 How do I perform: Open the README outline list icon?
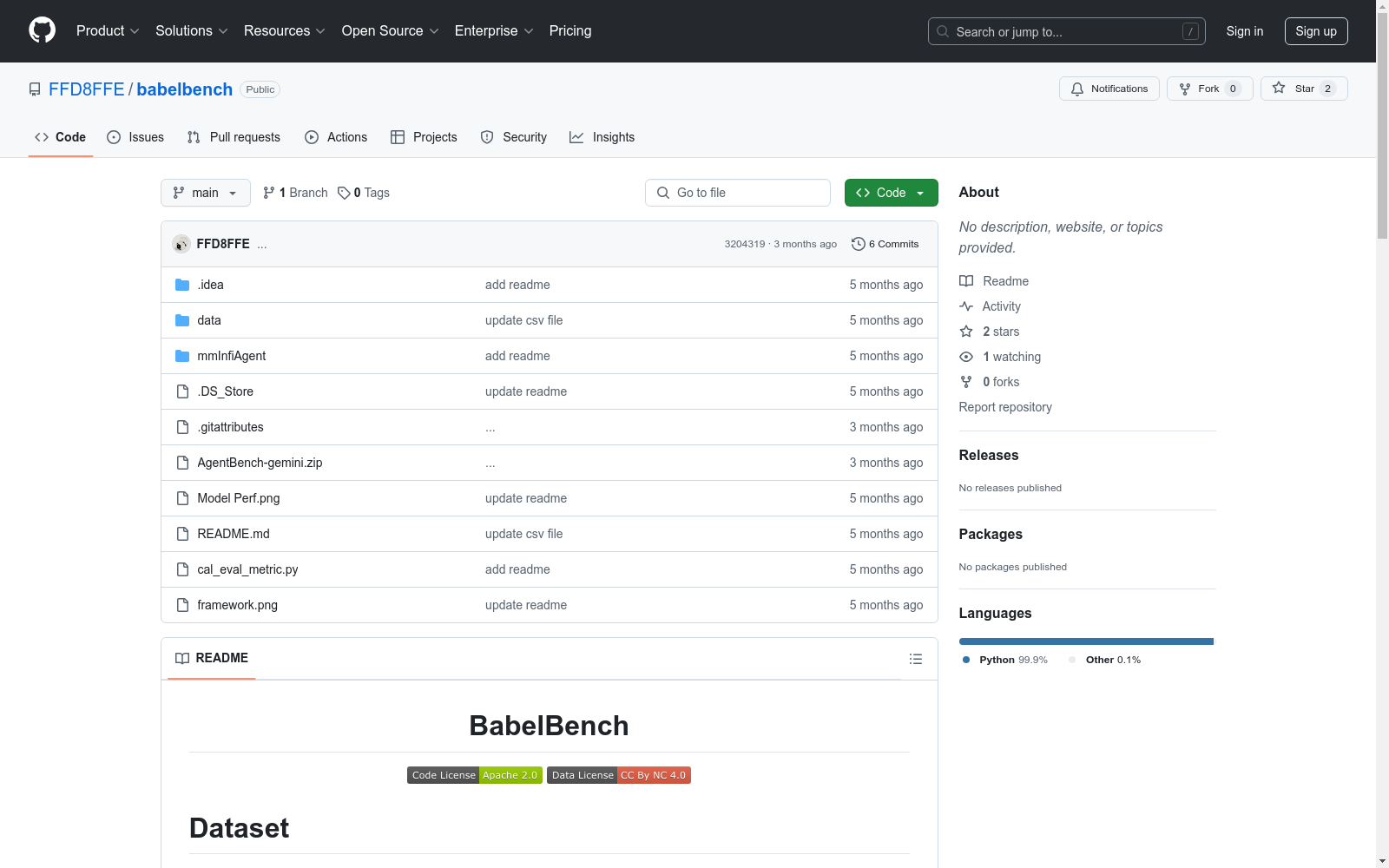(x=915, y=659)
